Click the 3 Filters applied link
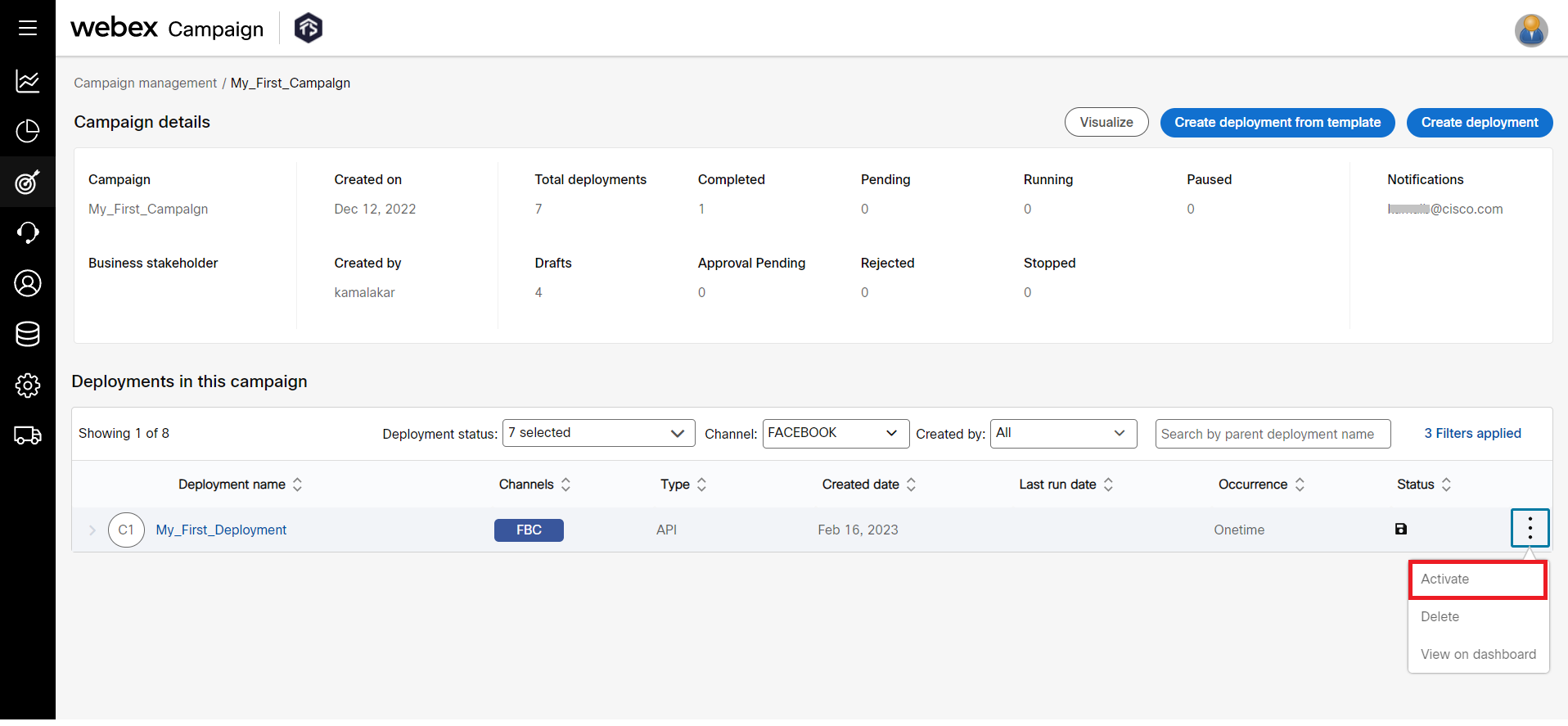The height and width of the screenshot is (726, 1568). pos(1472,434)
